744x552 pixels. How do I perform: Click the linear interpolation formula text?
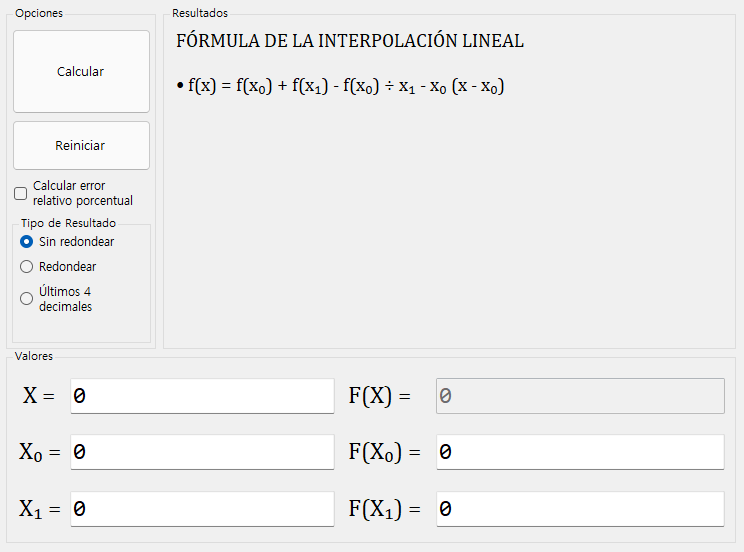coord(340,87)
